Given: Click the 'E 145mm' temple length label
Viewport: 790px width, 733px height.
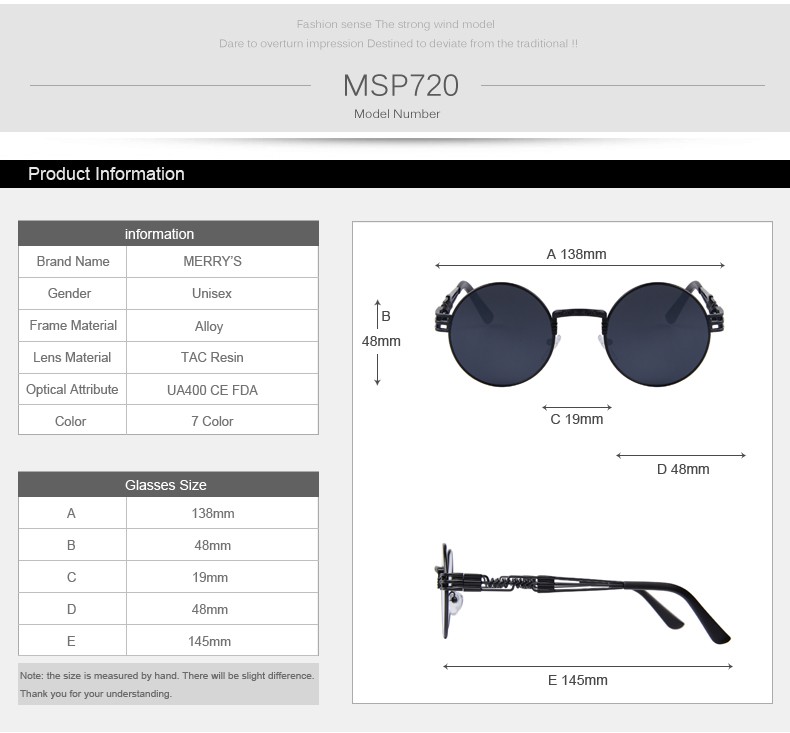Looking at the screenshot, I should tap(577, 680).
